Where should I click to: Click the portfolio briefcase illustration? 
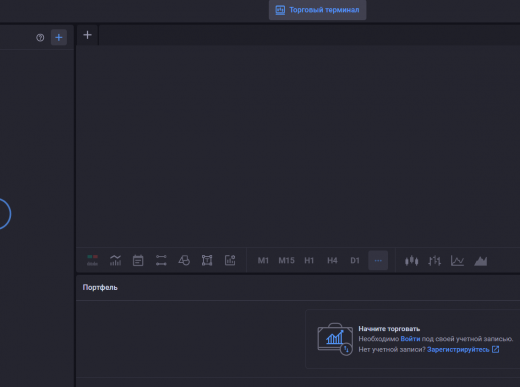[x=335, y=339]
